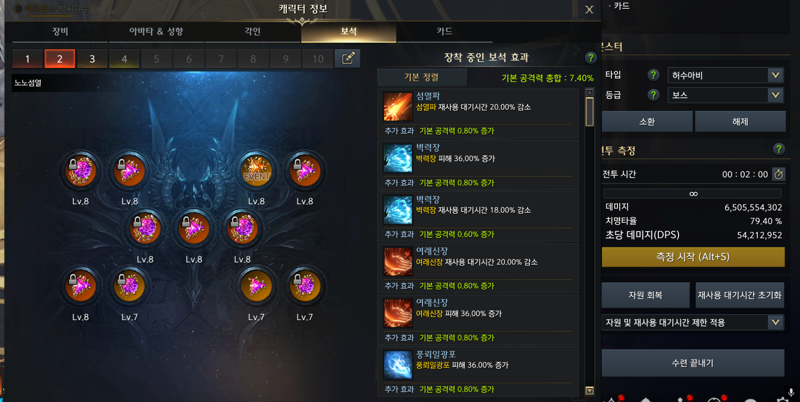Switch to gem preset 3
Screen dimensions: 800x402
tap(92, 59)
